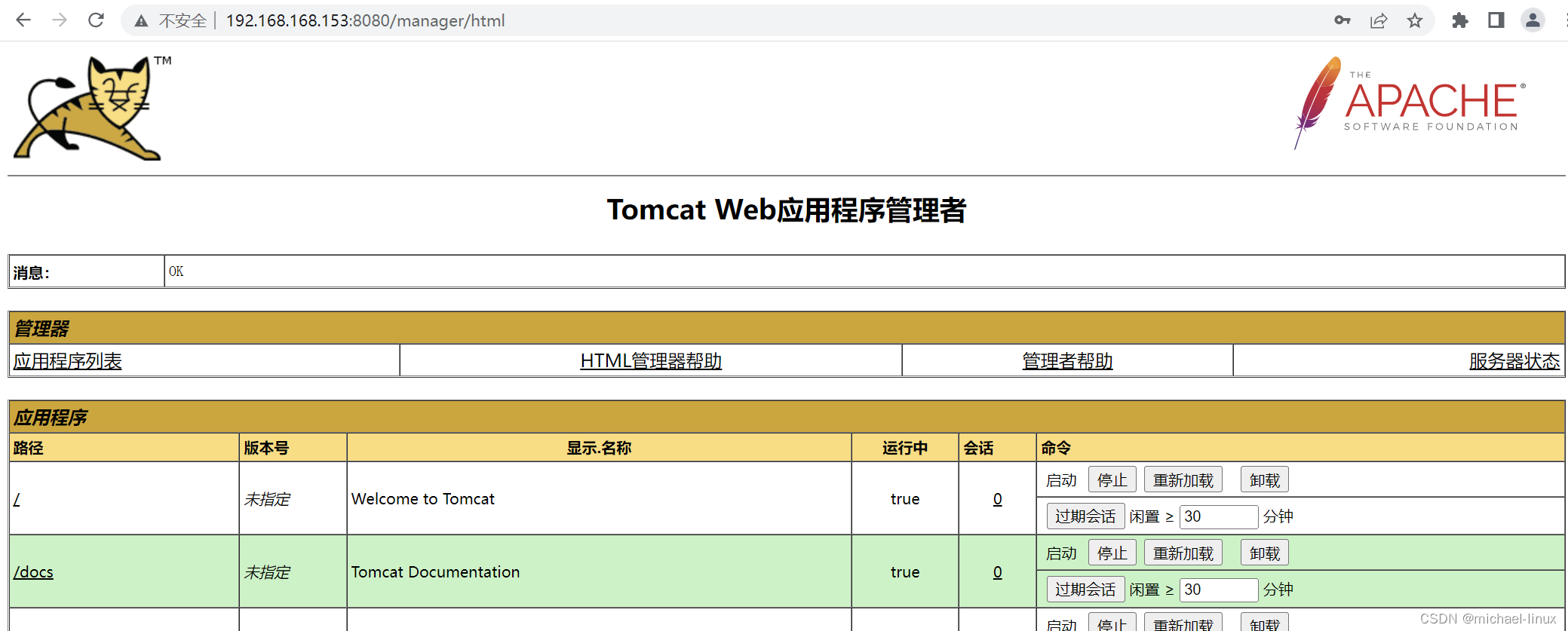The width and height of the screenshot is (1568, 631).
Task: Expire sessions for the root application
Action: click(1085, 516)
